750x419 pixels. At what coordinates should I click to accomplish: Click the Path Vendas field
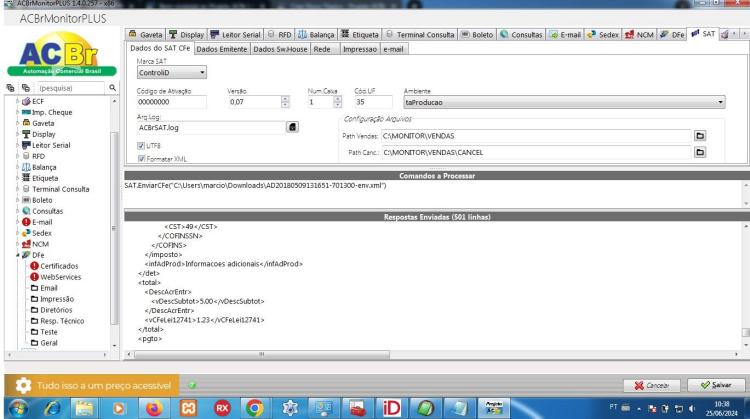click(x=536, y=136)
